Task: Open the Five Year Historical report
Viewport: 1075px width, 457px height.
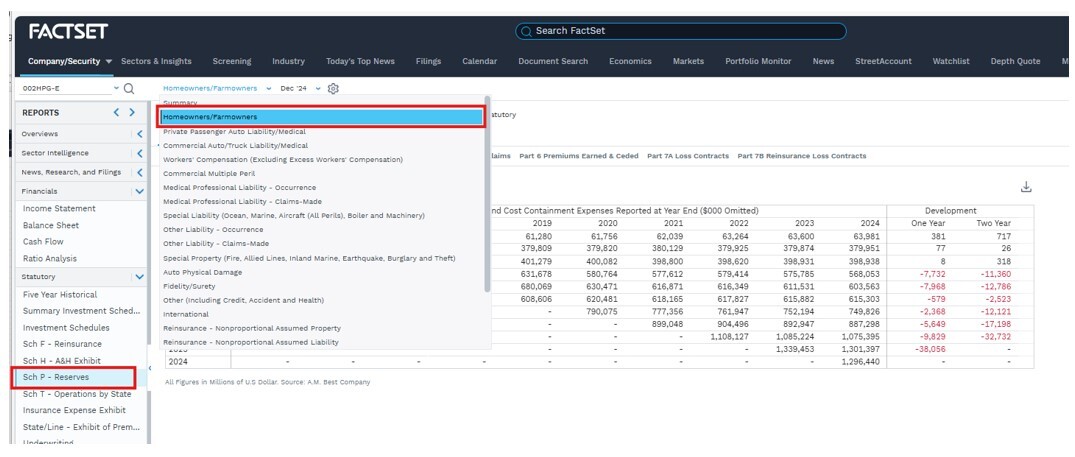Action: 60,295
